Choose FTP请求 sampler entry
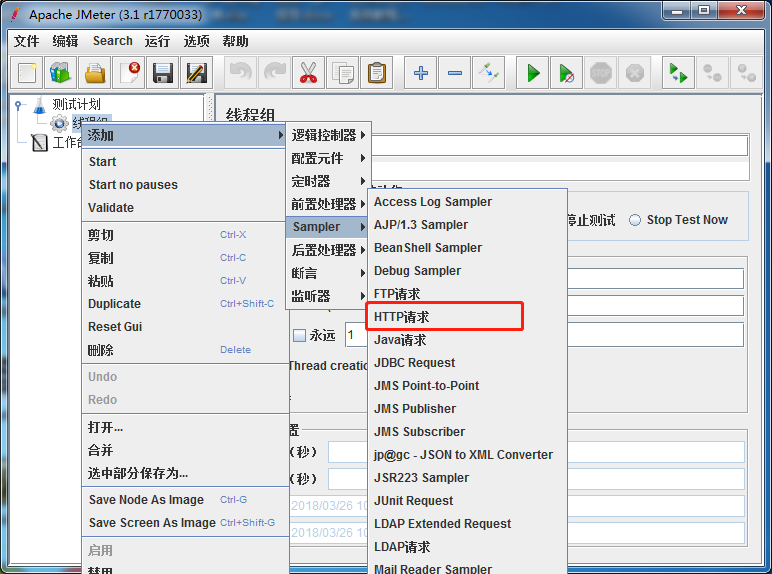This screenshot has height=574, width=772. [467, 294]
